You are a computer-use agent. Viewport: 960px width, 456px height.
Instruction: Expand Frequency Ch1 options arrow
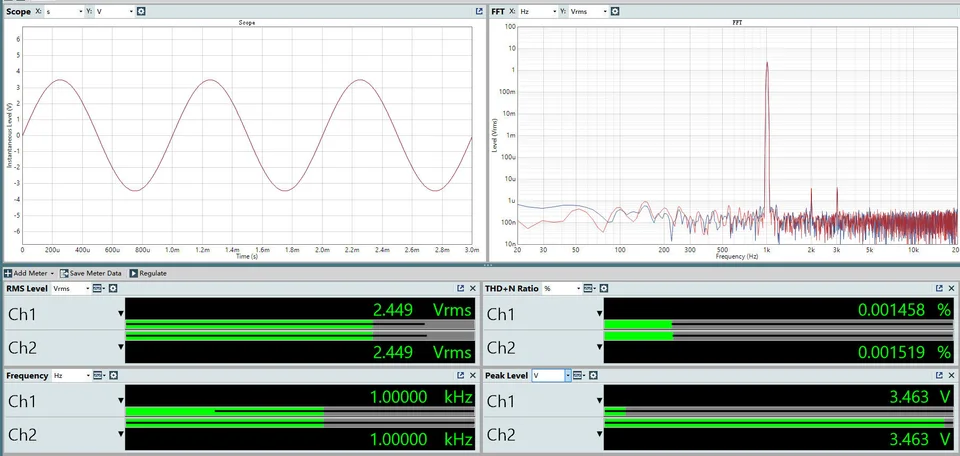[121, 401]
